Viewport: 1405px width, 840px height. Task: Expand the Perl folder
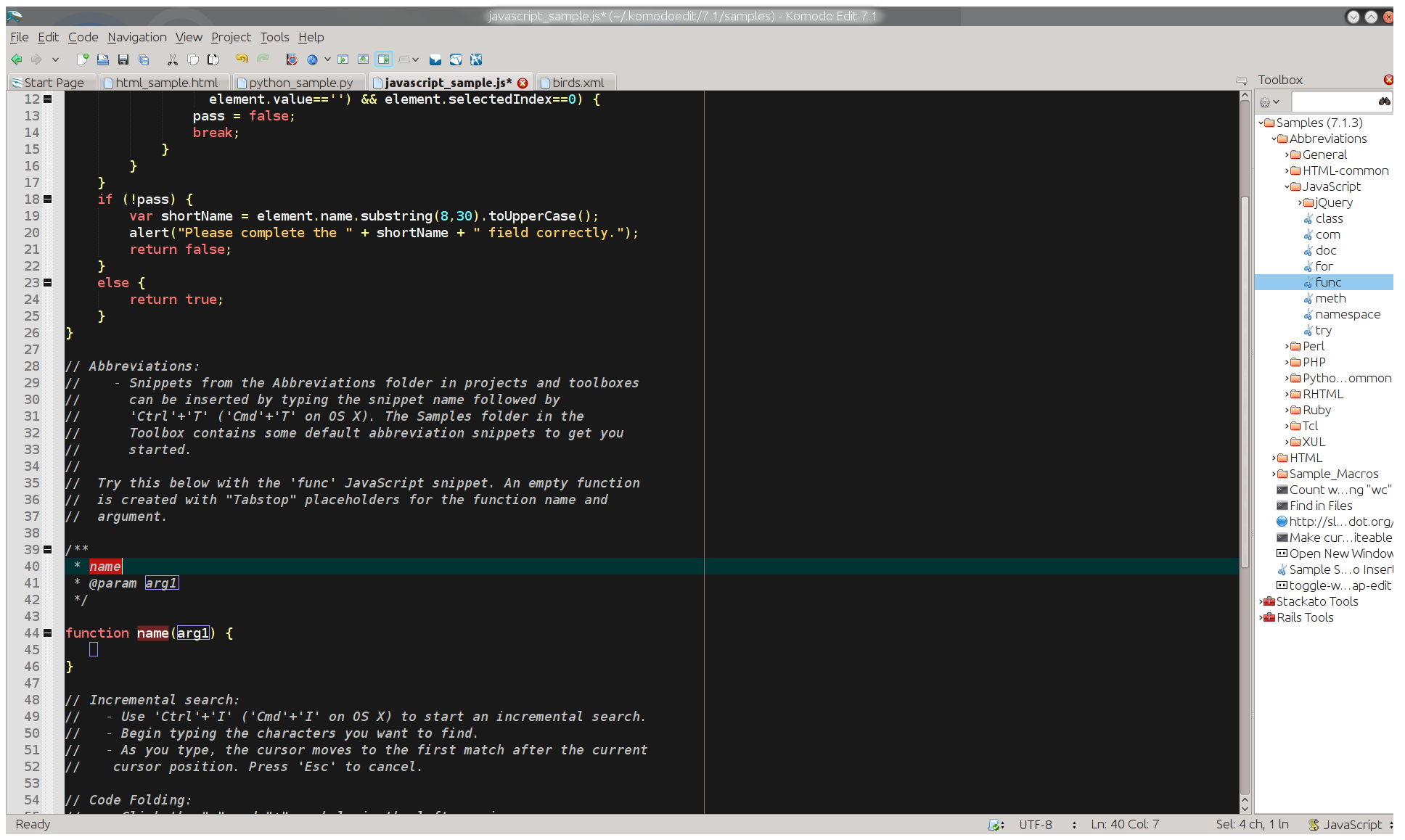point(1287,346)
